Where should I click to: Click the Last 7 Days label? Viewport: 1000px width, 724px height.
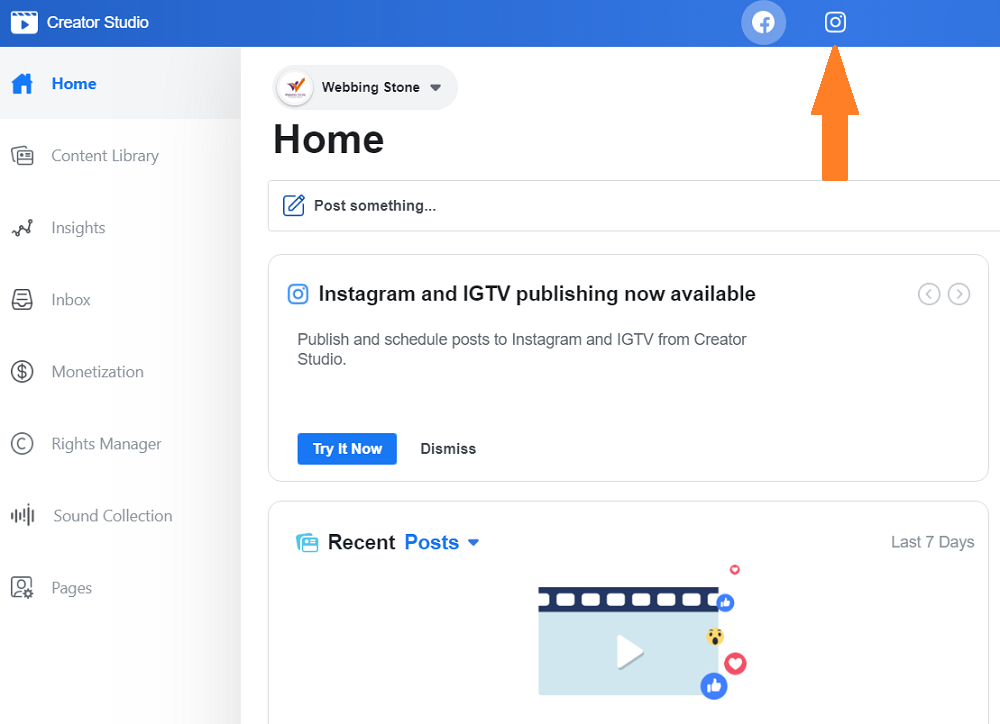[932, 542]
